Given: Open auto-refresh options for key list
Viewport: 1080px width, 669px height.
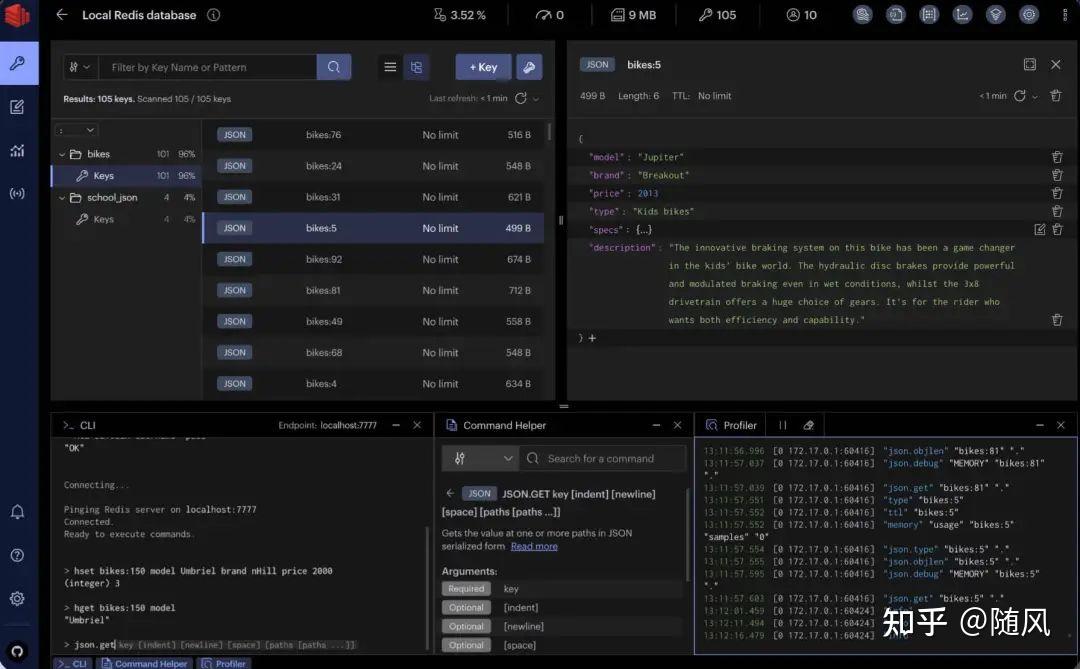Looking at the screenshot, I should [536, 99].
